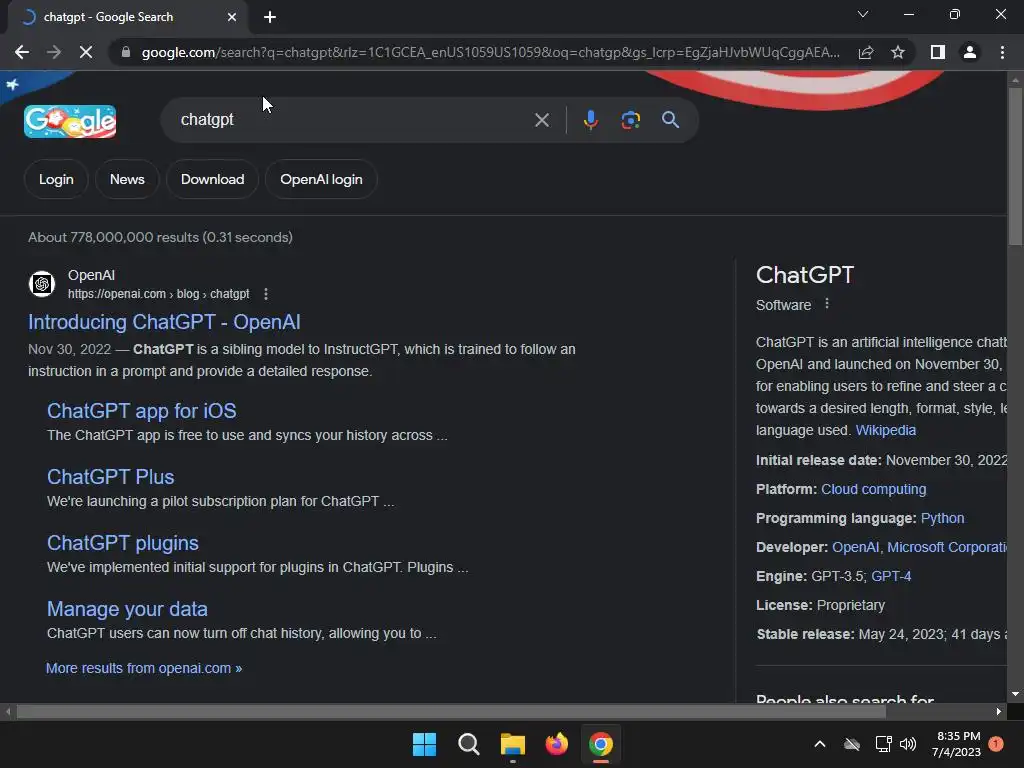
Task: Open the Wikipedia source link
Action: (x=886, y=430)
